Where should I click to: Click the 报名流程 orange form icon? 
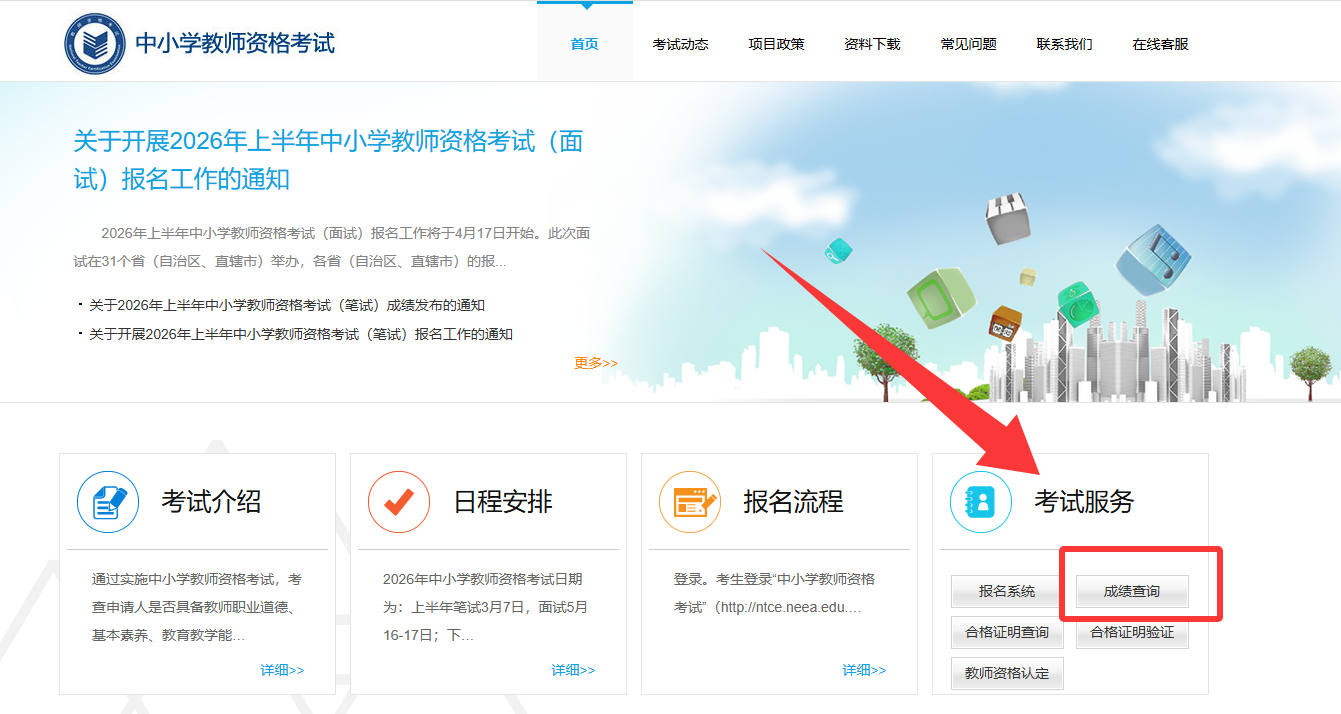pyautogui.click(x=690, y=502)
